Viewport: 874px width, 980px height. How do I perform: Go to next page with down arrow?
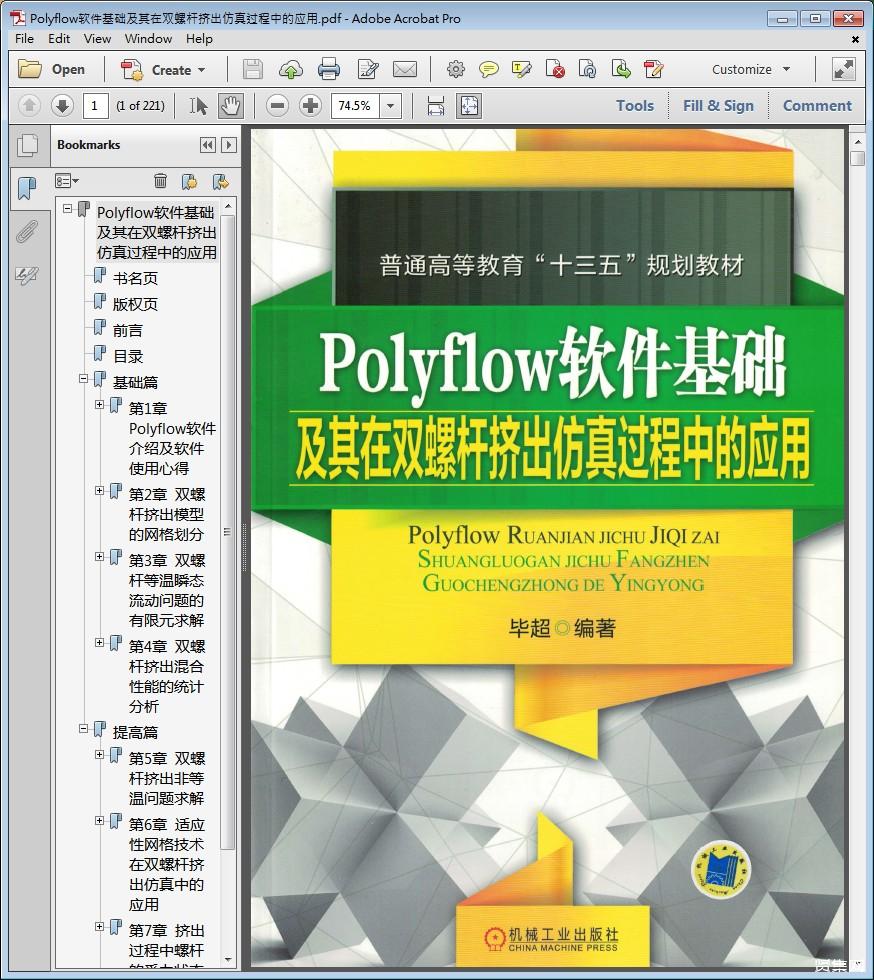click(62, 106)
